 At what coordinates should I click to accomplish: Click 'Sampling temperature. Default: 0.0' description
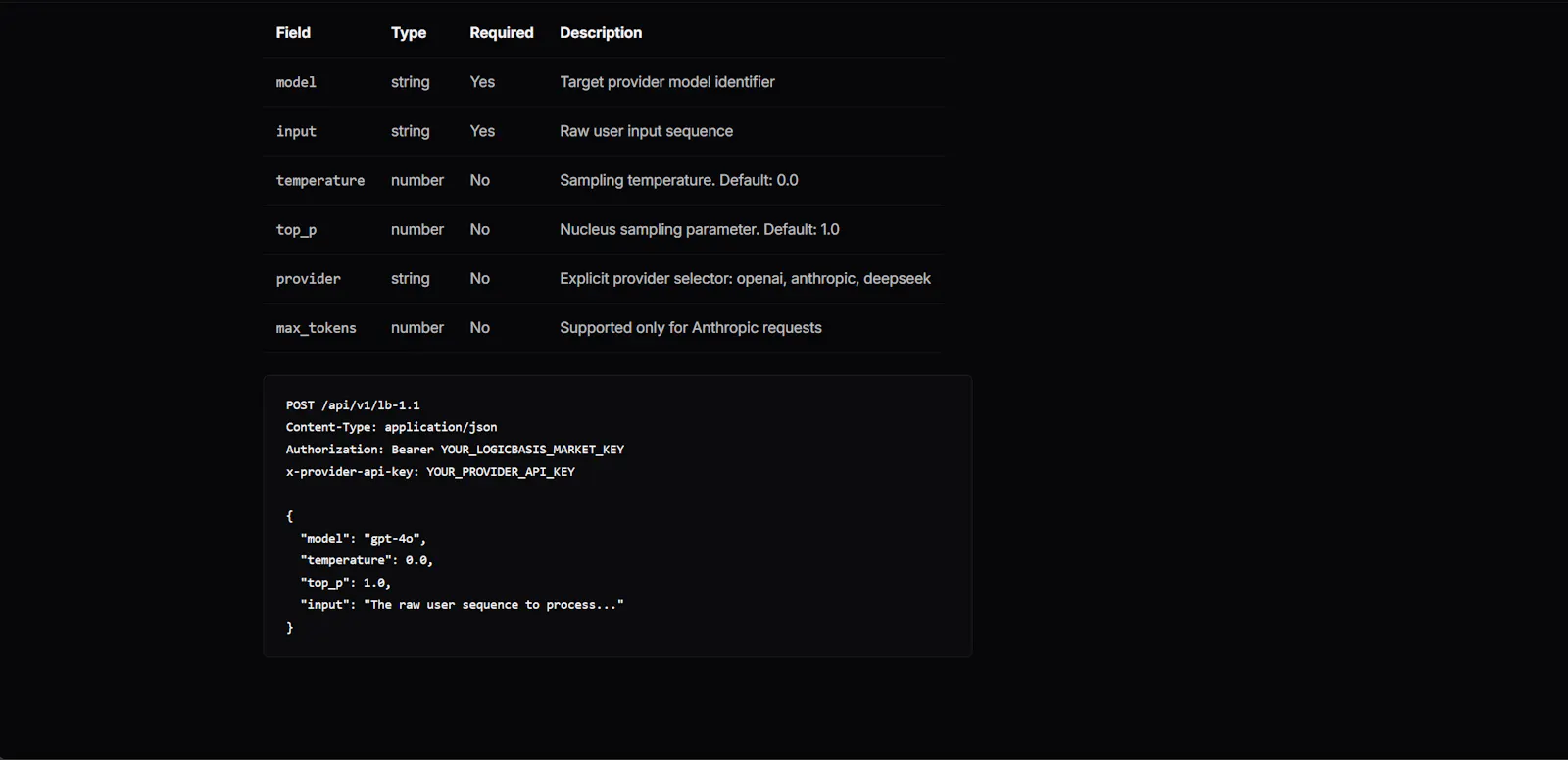coord(679,180)
